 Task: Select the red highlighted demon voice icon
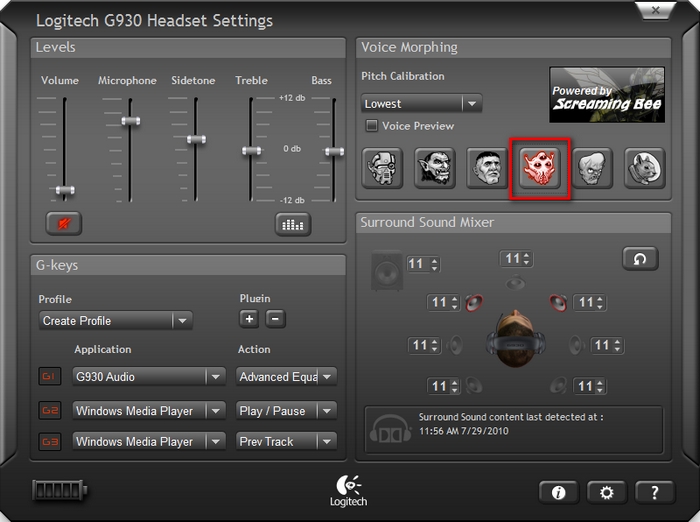[x=540, y=168]
